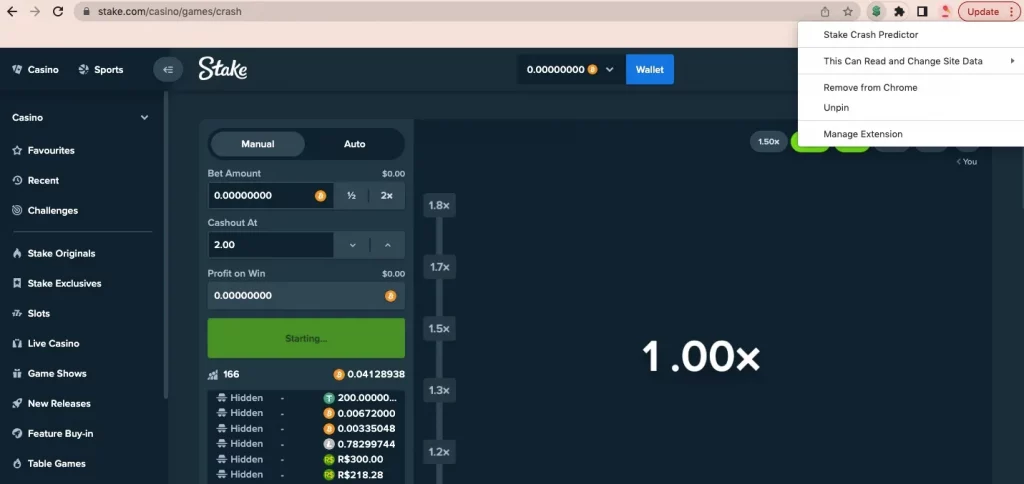
Task: Click the Cashout At input field
Action: click(x=270, y=245)
